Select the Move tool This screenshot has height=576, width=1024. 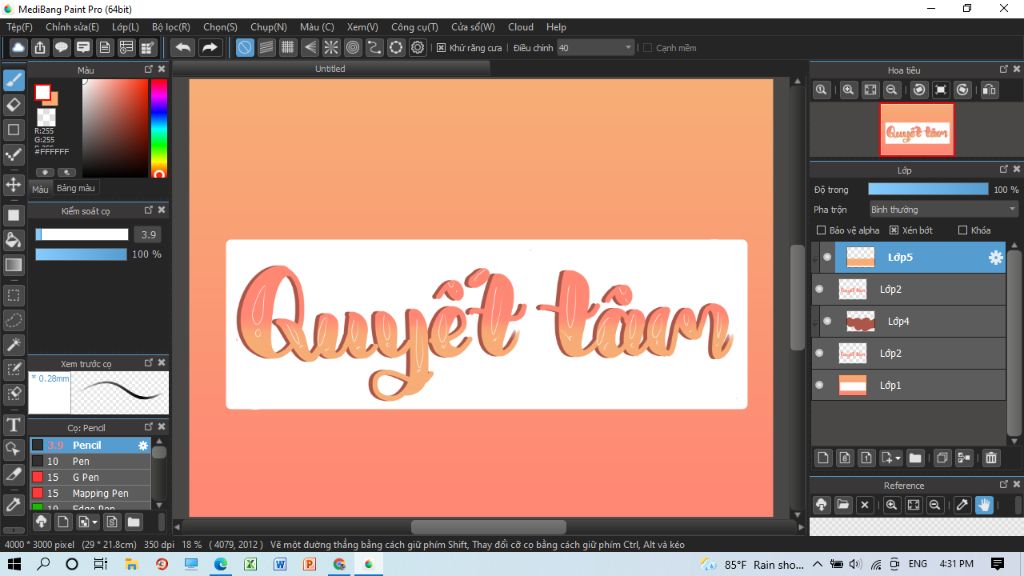(14, 185)
